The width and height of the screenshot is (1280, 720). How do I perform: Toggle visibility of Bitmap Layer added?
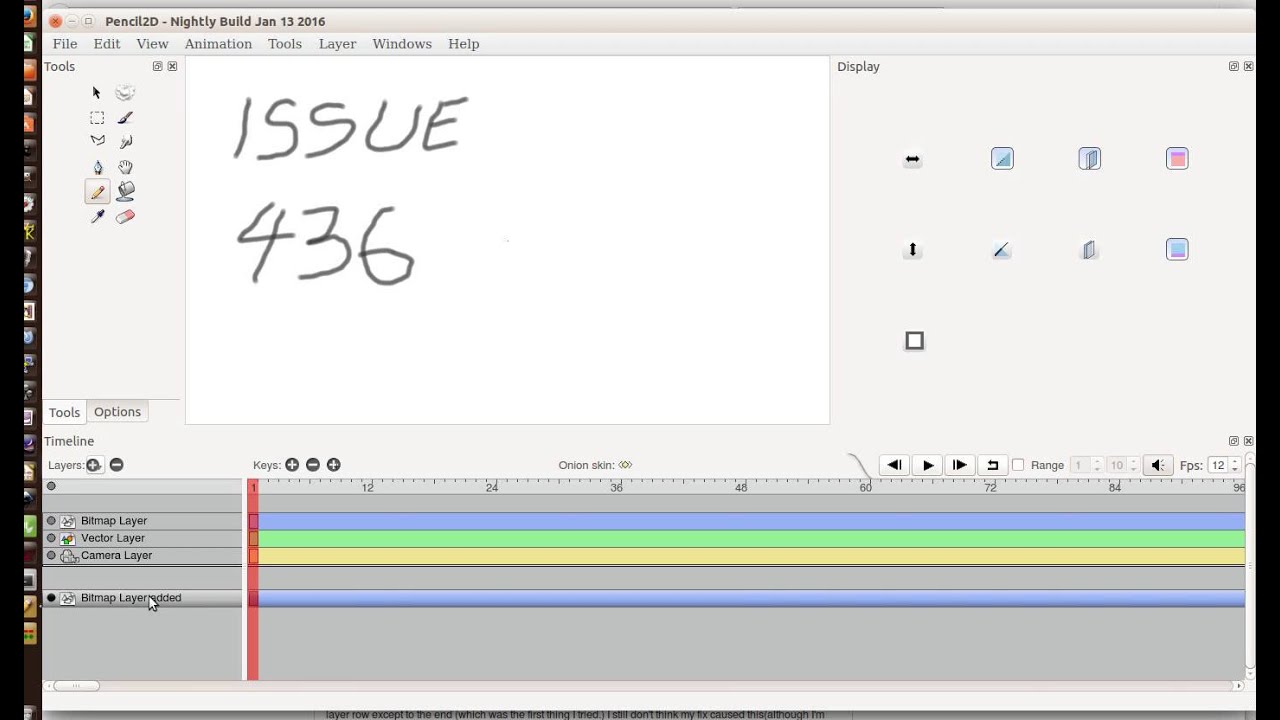click(x=51, y=598)
